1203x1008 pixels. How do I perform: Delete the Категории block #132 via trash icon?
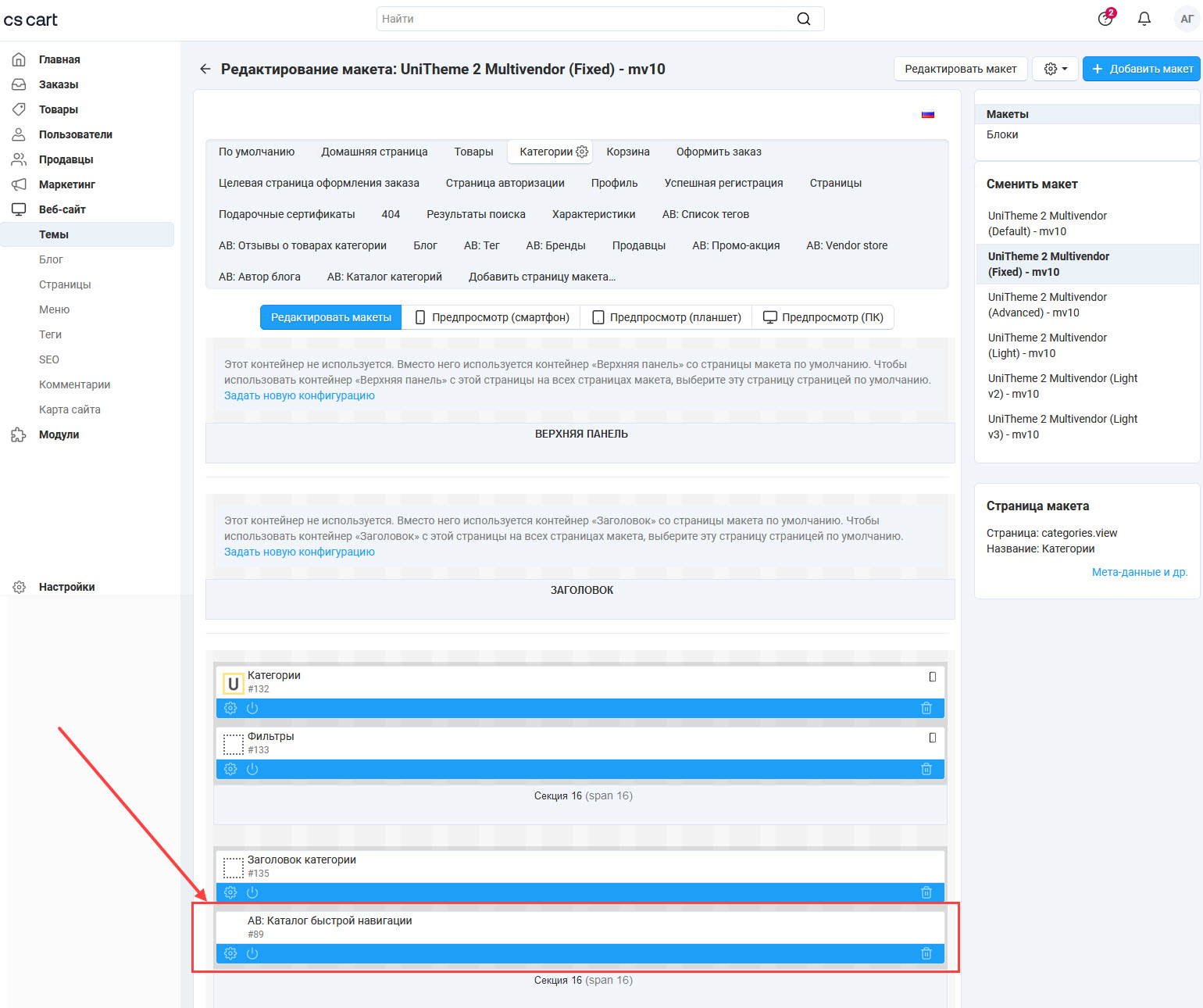[x=926, y=708]
